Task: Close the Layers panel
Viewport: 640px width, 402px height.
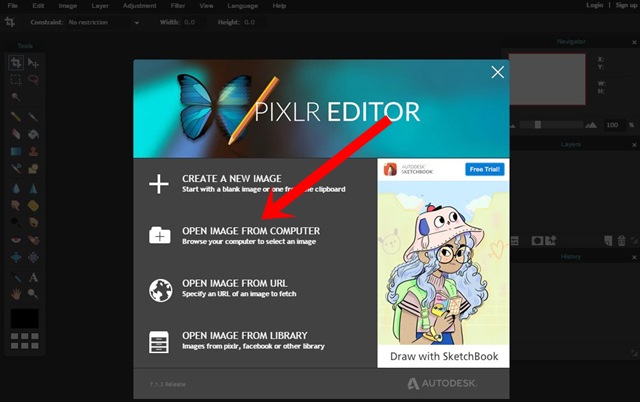Action: tap(634, 145)
